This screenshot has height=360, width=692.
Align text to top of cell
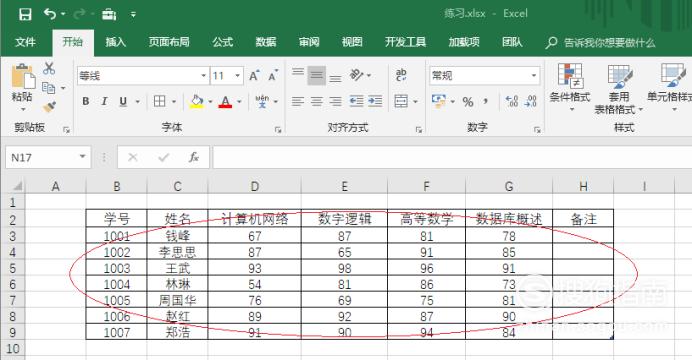(x=298, y=73)
